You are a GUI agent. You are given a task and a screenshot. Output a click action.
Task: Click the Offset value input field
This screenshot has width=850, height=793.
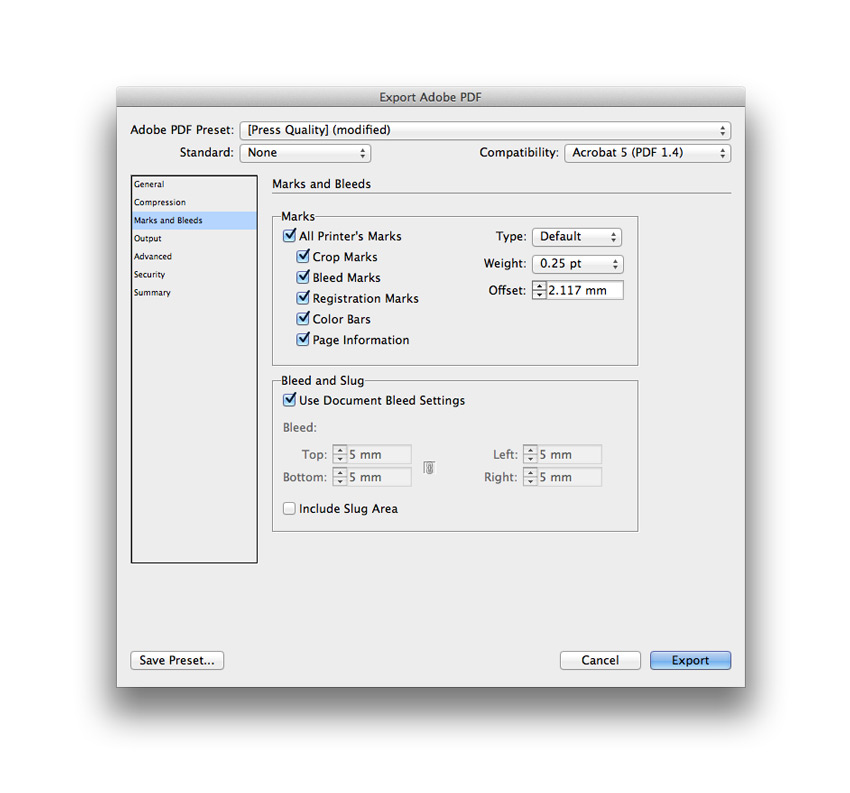tap(584, 290)
